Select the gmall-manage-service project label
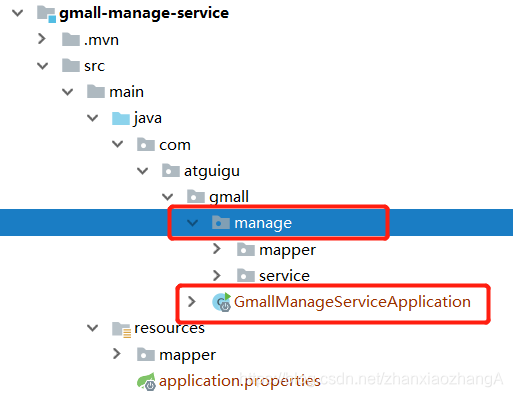 (144, 13)
